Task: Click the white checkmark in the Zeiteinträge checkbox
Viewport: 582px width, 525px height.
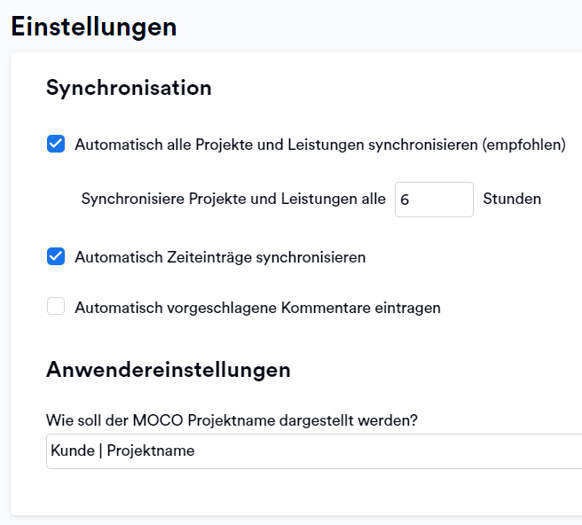Action: click(56, 257)
